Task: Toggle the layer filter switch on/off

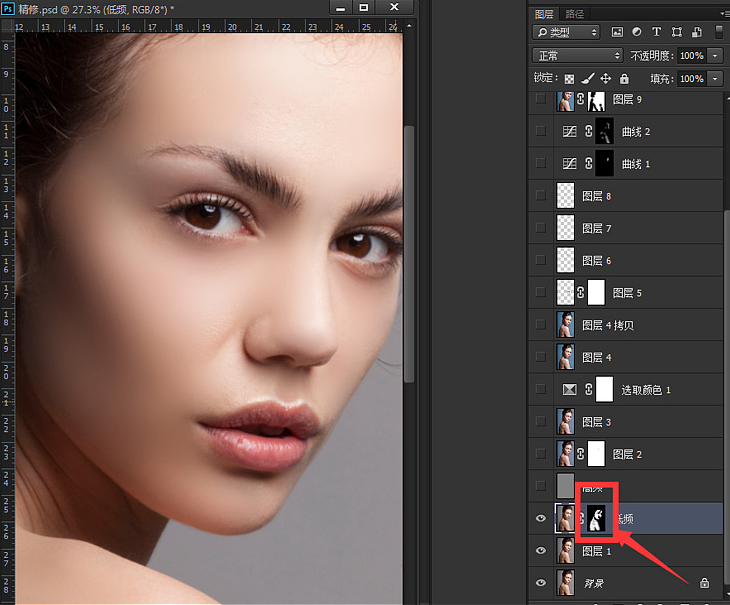Action: point(718,32)
